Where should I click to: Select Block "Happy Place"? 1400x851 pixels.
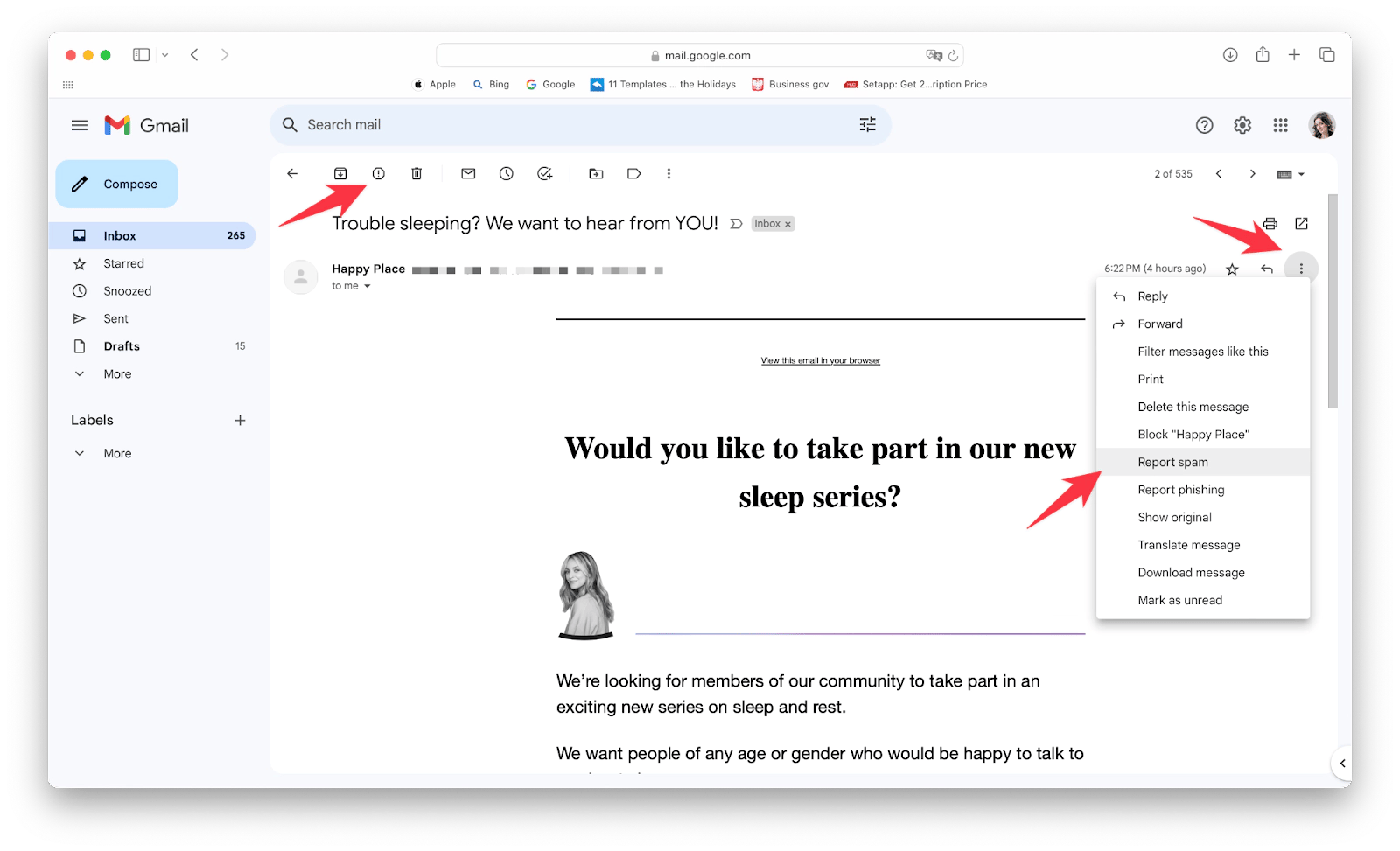(1203, 435)
